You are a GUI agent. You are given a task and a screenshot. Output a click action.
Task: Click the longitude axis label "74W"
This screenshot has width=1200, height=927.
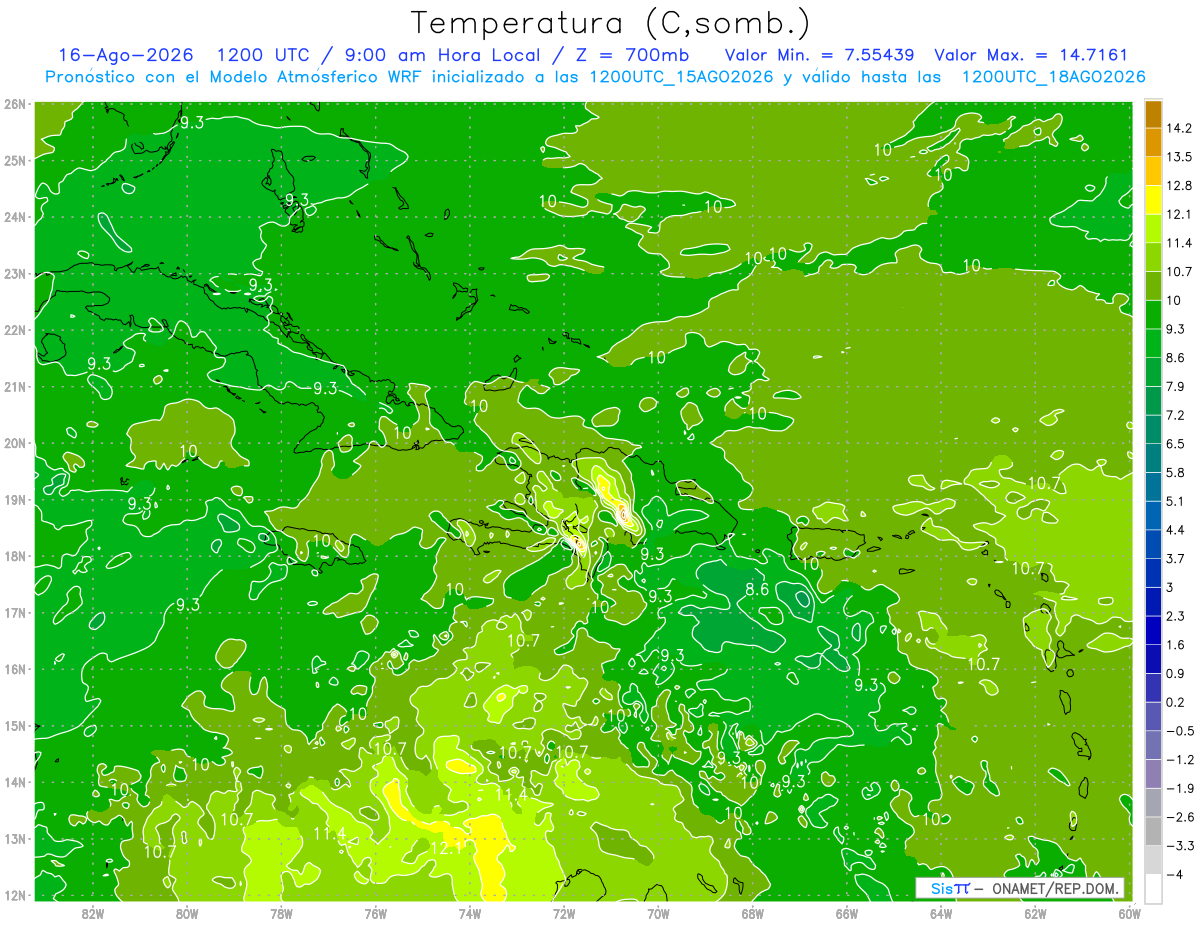pyautogui.click(x=469, y=913)
